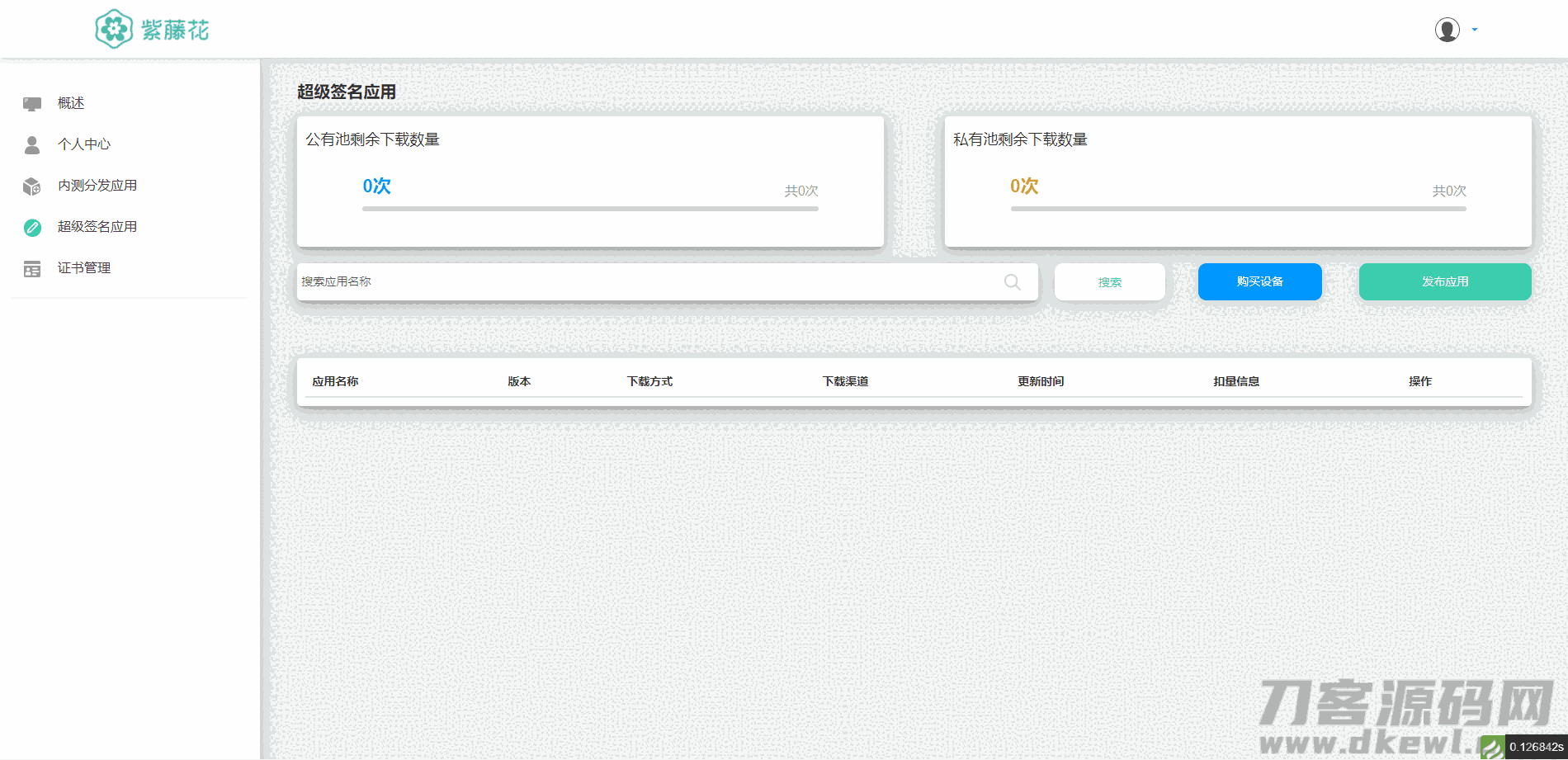Click the cube icon for 内测分发应用
Viewport: 1568px width, 760px height.
pos(32,186)
